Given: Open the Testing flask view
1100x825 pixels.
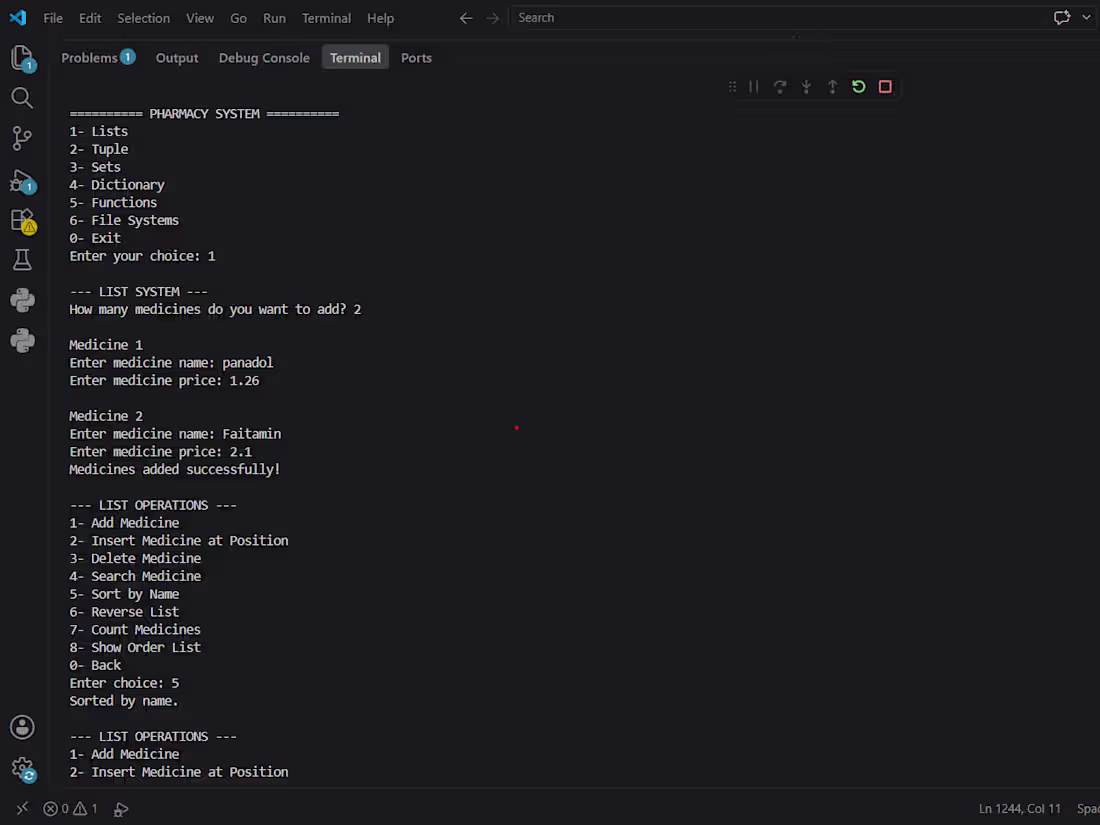Looking at the screenshot, I should 22,260.
